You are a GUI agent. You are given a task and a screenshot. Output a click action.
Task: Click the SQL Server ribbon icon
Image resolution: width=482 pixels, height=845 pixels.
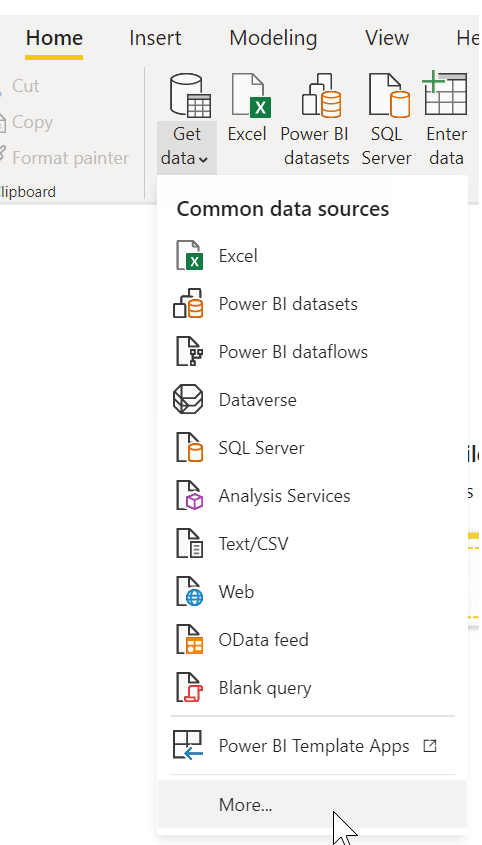coord(389,95)
